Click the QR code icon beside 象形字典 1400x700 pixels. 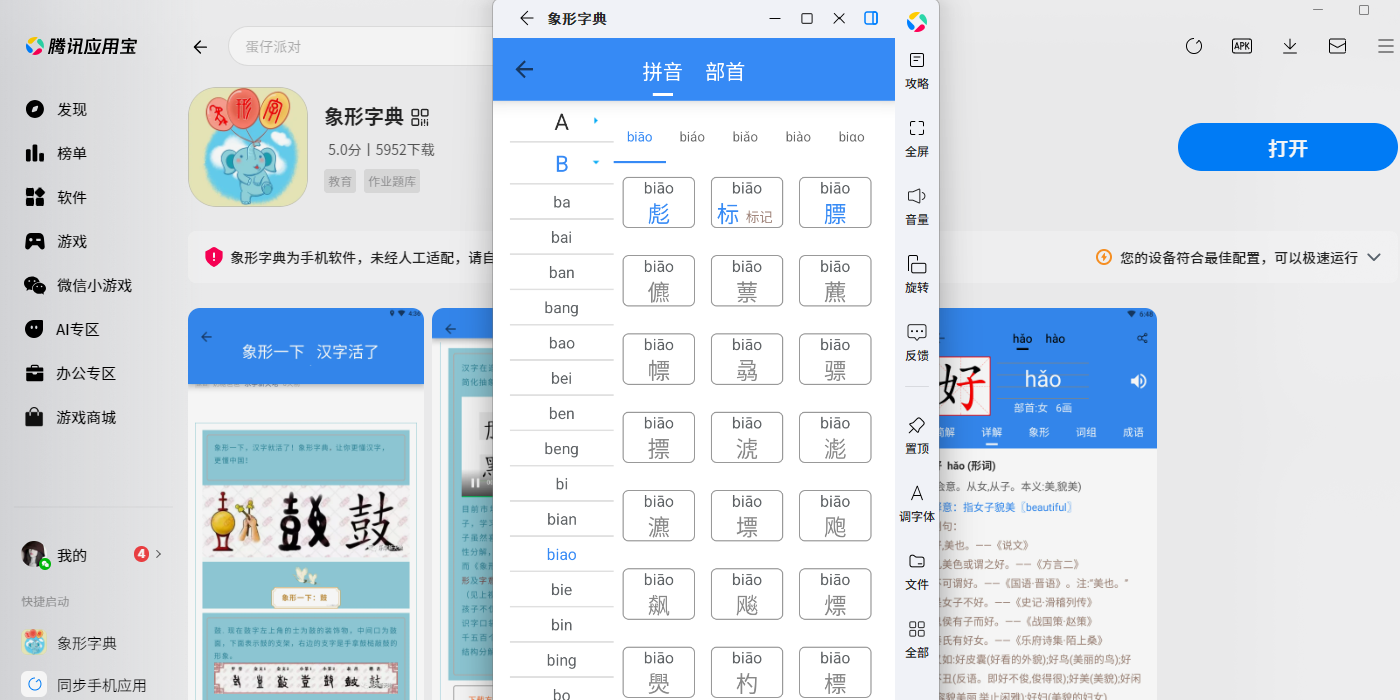point(420,117)
